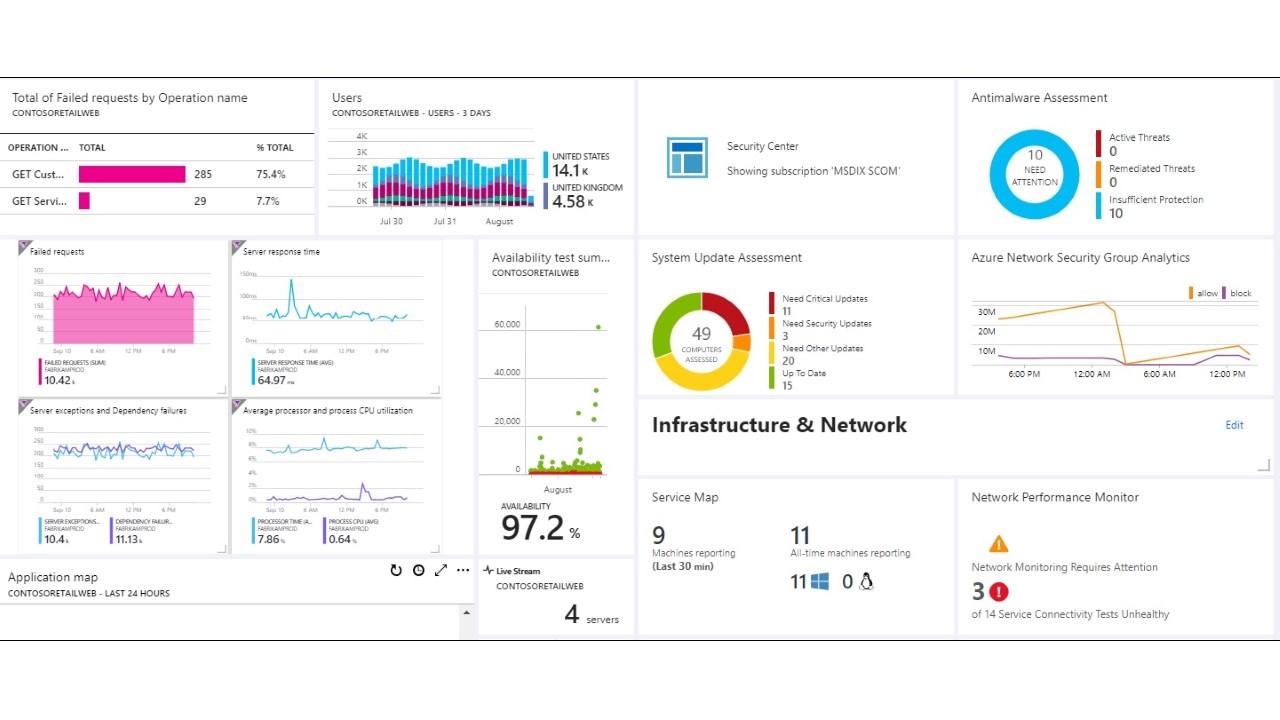Click the OPERATION column header
1280x720 pixels.
pyautogui.click(x=39, y=148)
